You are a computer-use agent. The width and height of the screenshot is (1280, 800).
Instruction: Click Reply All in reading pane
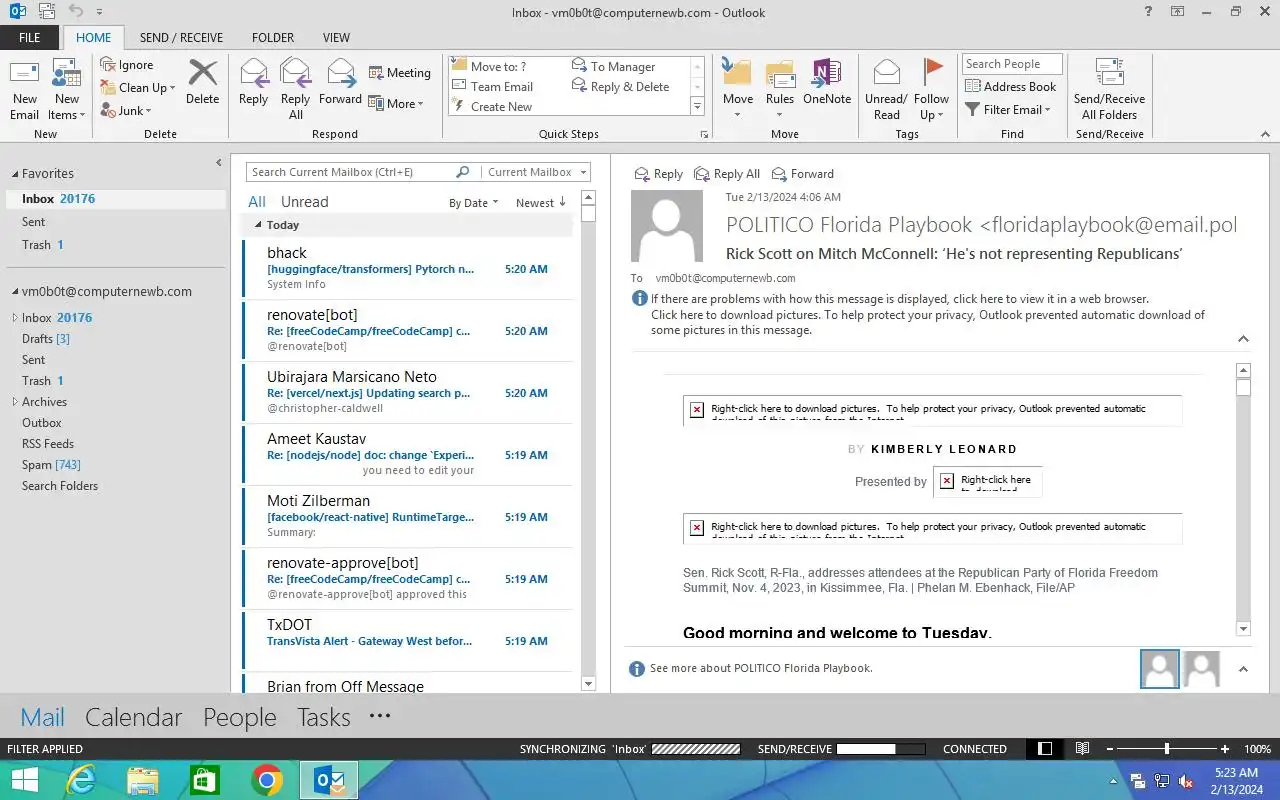(x=727, y=174)
